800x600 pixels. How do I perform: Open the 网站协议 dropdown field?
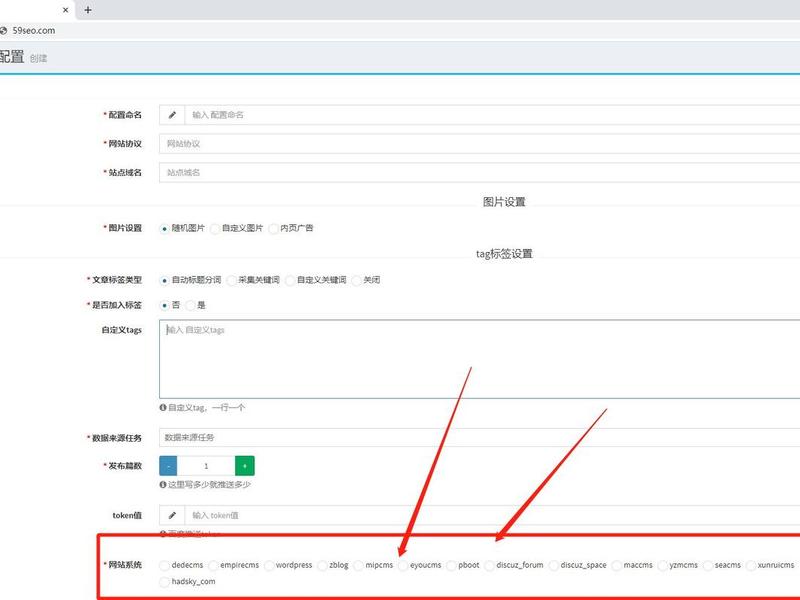[x=480, y=144]
